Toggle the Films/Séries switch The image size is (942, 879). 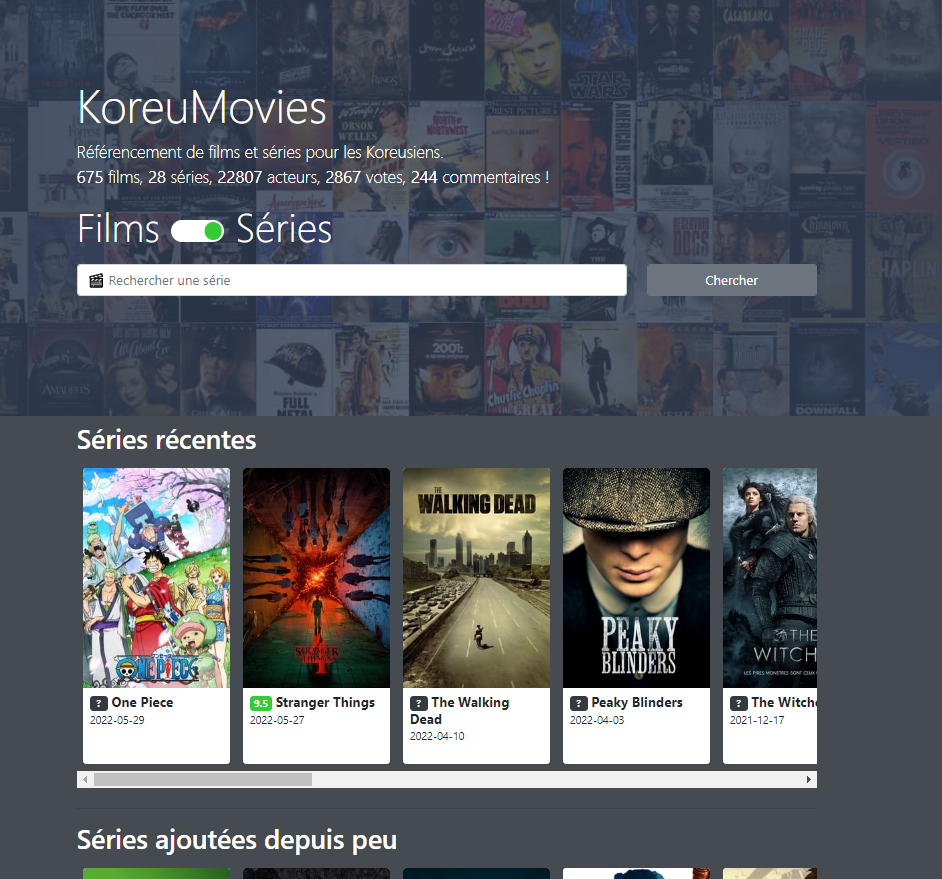pos(197,231)
